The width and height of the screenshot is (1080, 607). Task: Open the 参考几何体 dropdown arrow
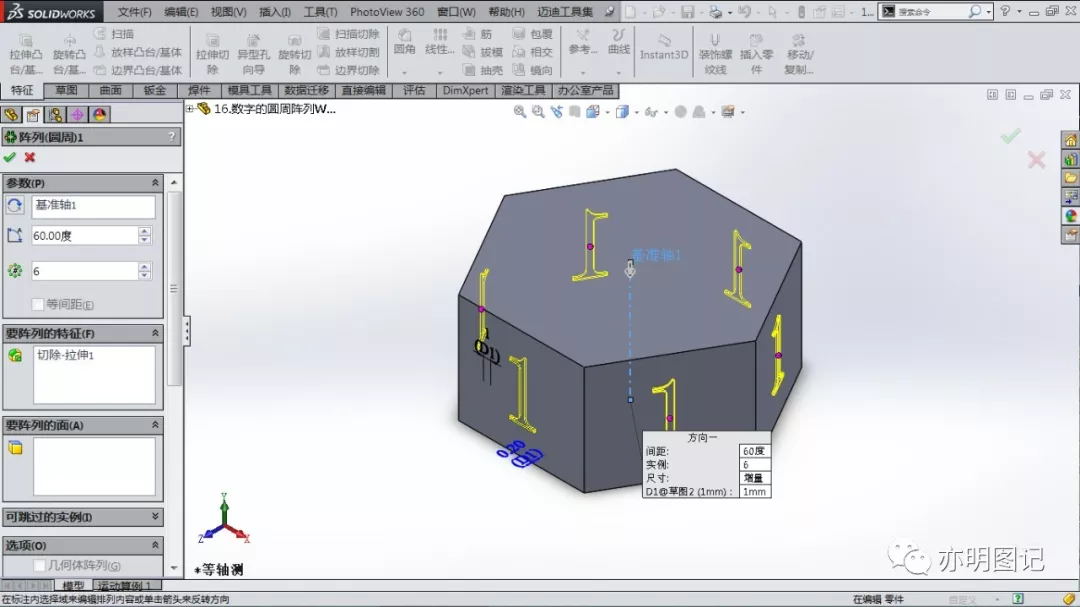coord(583,72)
